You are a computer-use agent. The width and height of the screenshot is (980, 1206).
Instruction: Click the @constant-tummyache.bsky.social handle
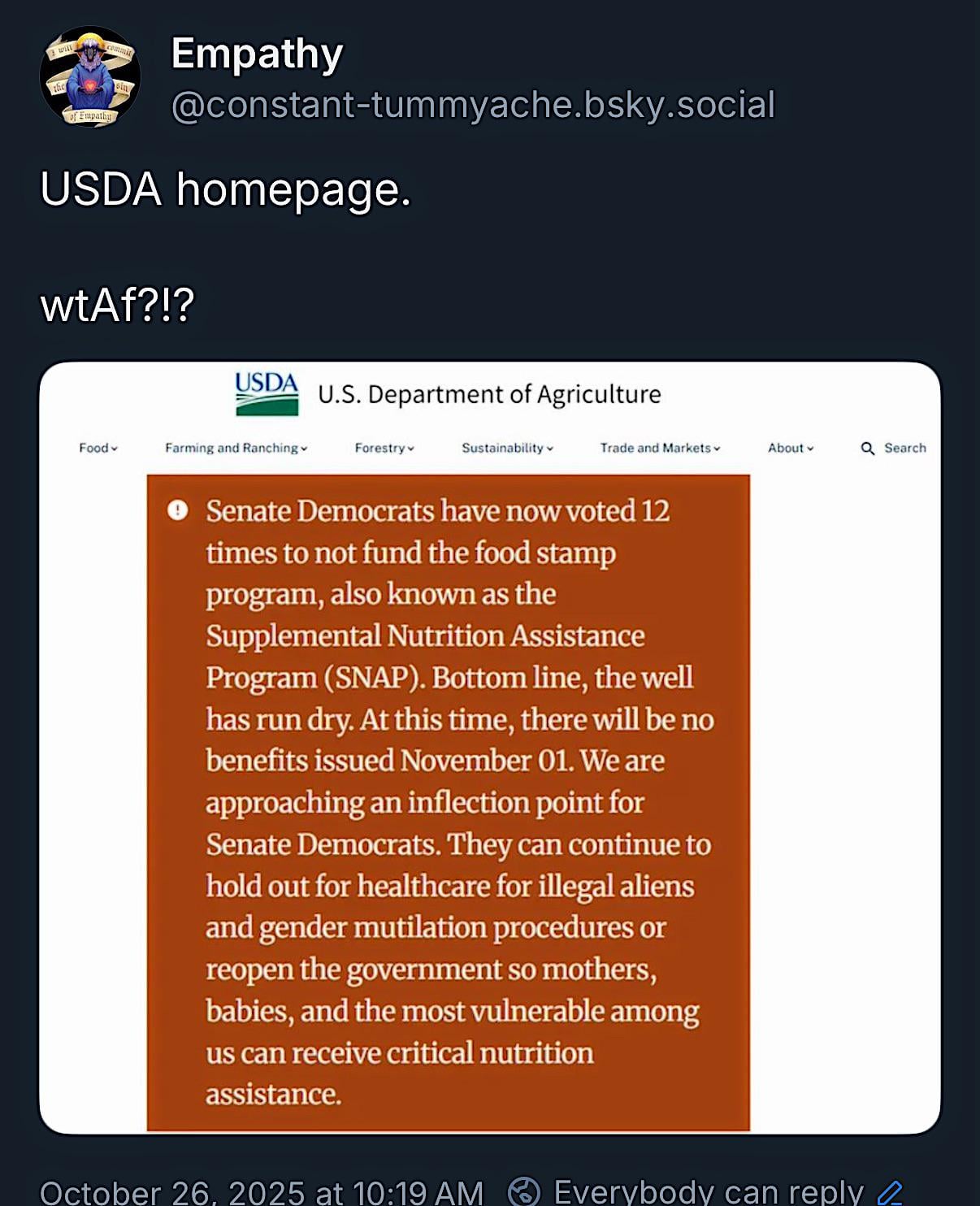(473, 106)
